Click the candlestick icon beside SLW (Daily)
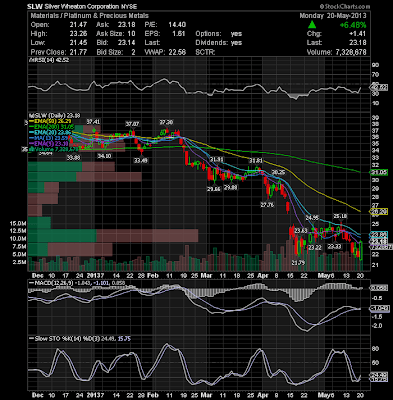This screenshot has width=393, height=400. pos(30,115)
